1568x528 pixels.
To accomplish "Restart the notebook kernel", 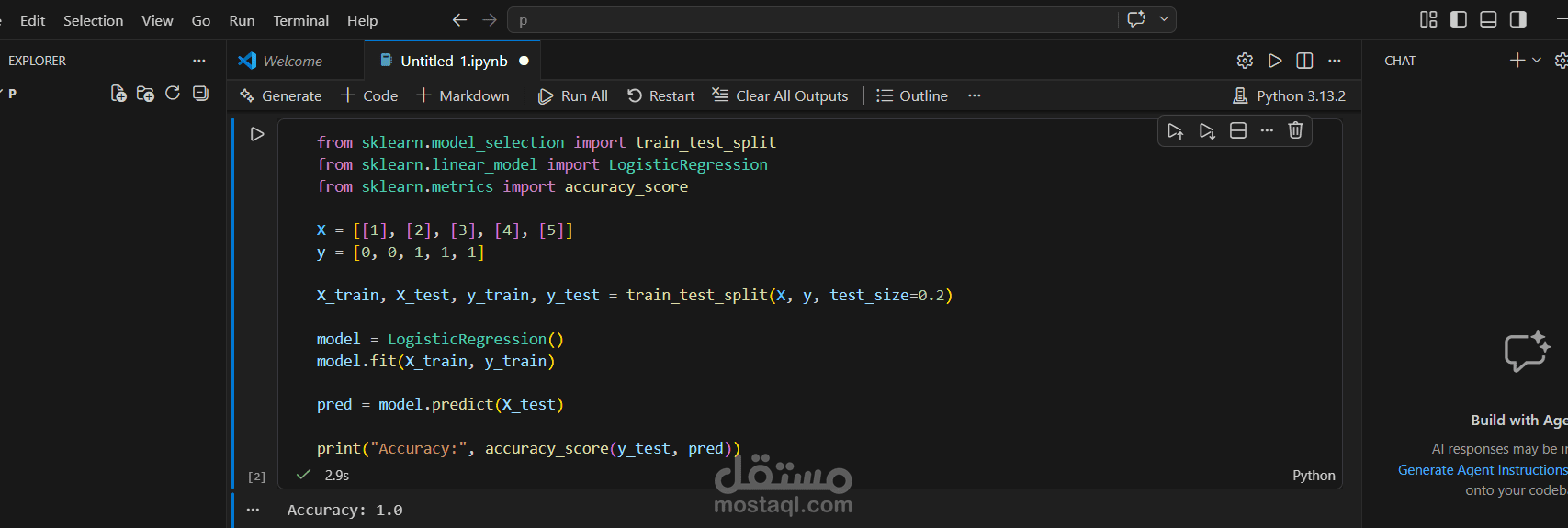I will [661, 95].
